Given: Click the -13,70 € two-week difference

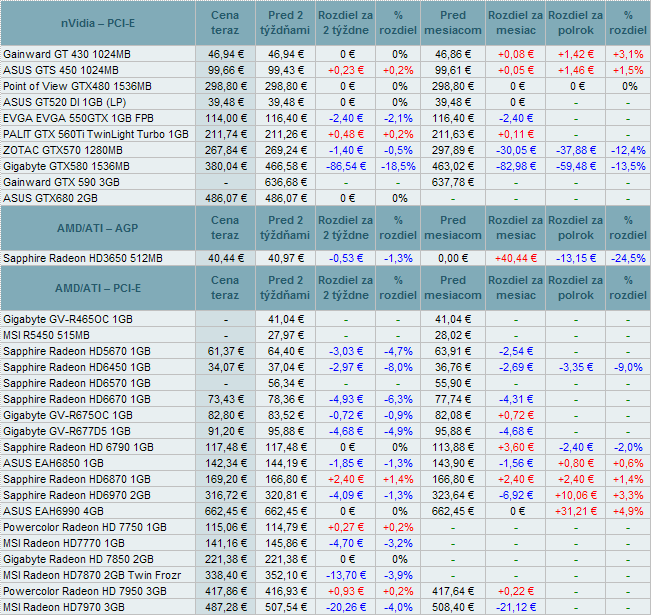Looking at the screenshot, I should tap(346, 575).
